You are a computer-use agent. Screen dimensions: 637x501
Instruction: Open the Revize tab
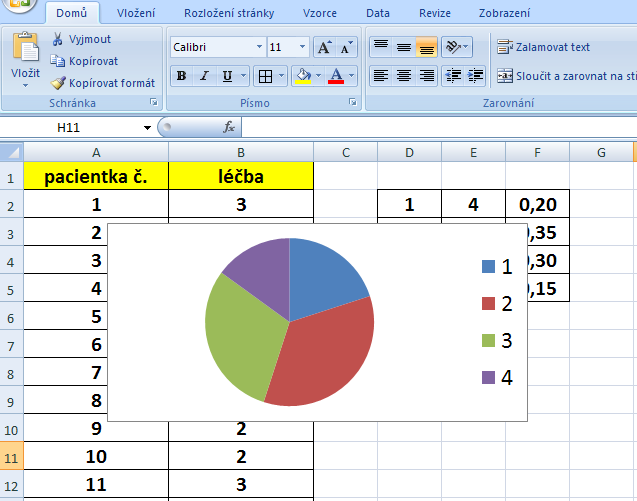[435, 13]
